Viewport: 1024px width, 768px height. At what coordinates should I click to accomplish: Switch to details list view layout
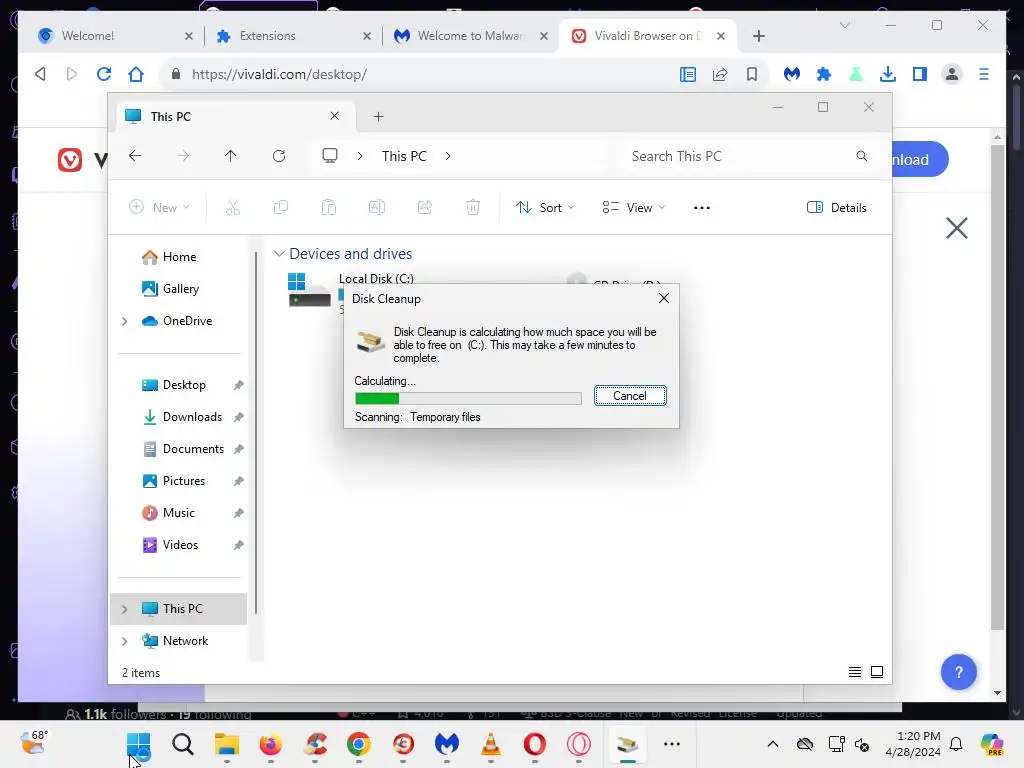click(x=854, y=672)
